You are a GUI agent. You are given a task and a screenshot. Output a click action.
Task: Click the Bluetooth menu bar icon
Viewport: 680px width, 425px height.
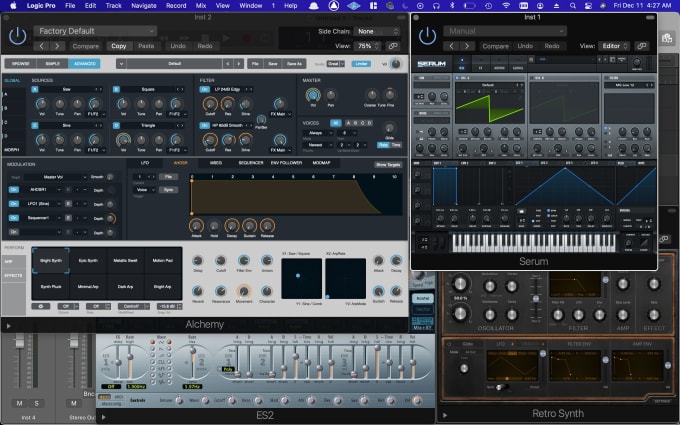(x=451, y=6)
